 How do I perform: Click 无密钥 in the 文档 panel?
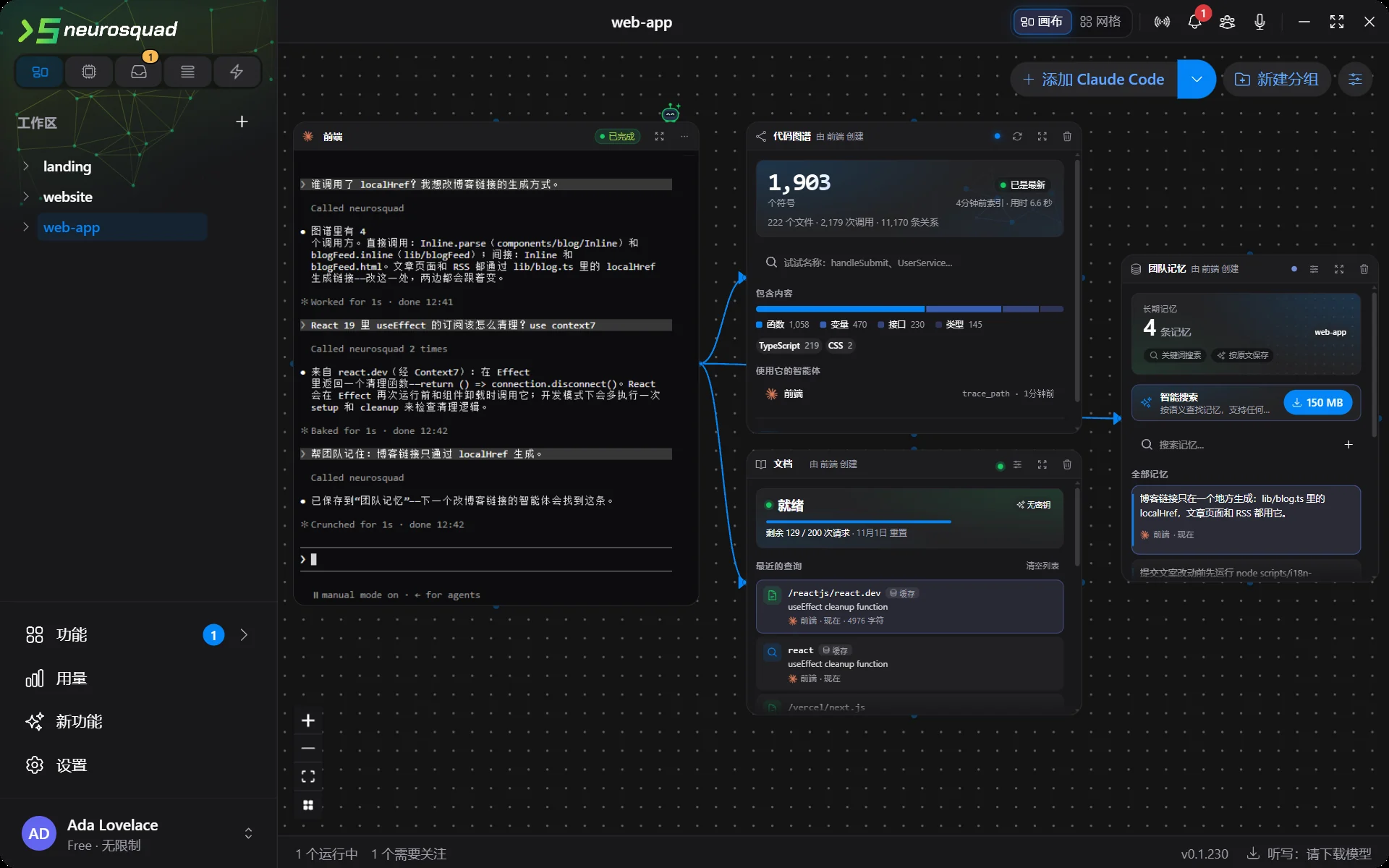pyautogui.click(x=1034, y=505)
